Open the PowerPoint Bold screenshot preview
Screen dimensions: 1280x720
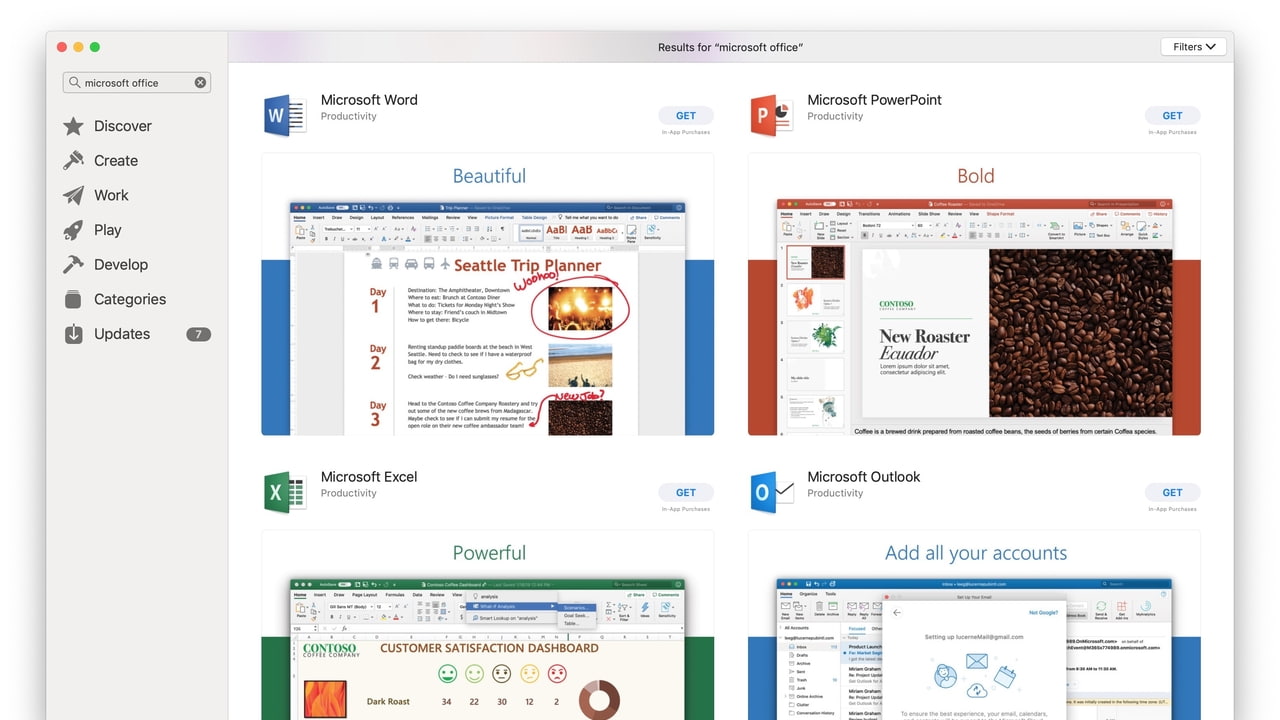tap(974, 294)
